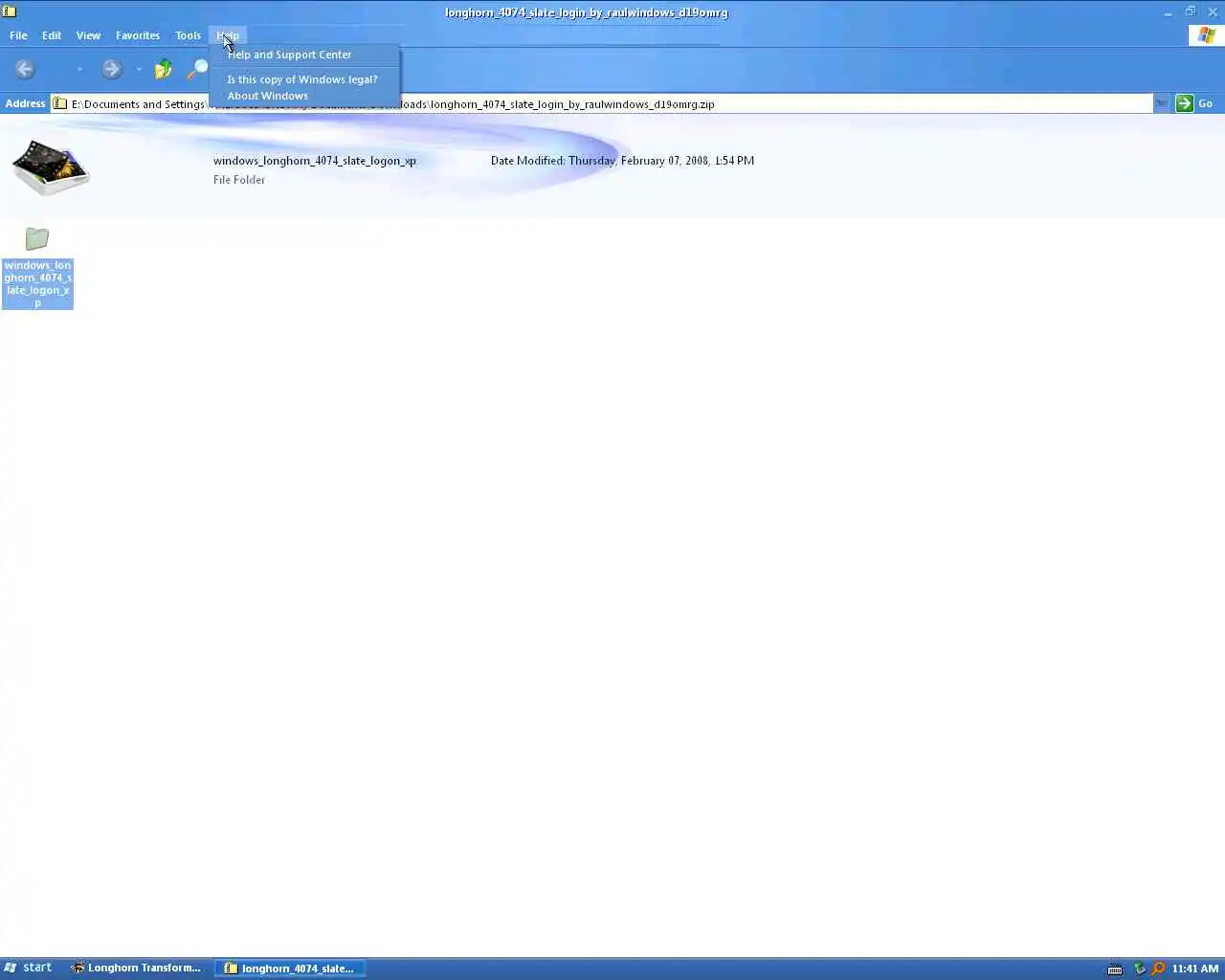Expand the Address bar dropdown arrow
This screenshot has width=1225, height=980.
(1162, 103)
